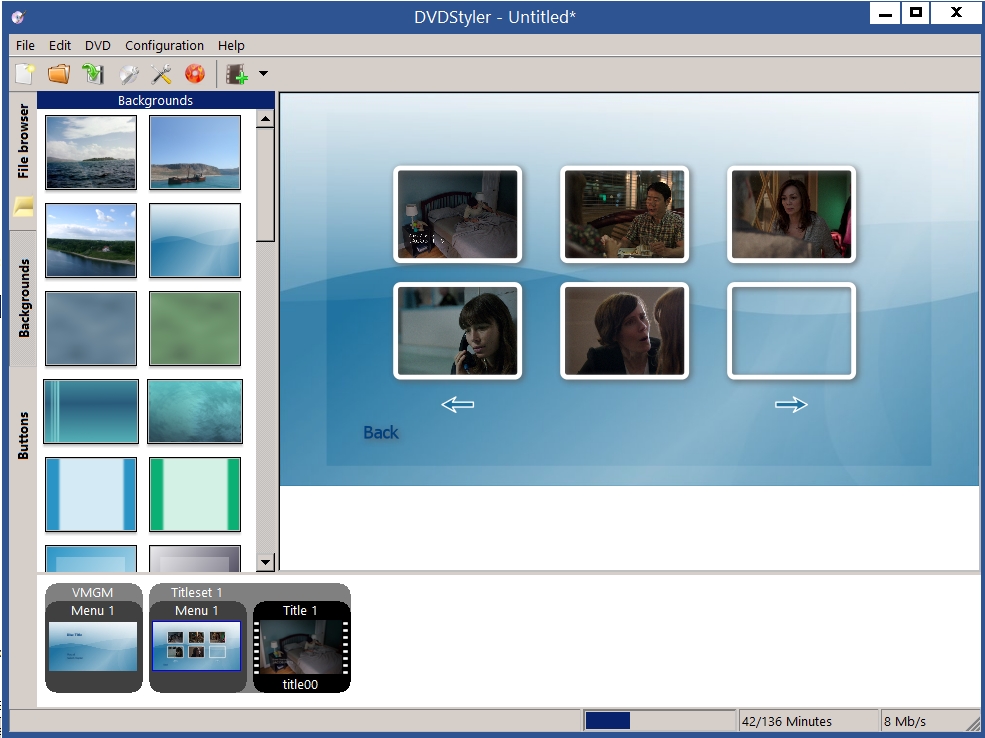Open the Edit menu
Screen dimensions: 985x738
(x=60, y=45)
